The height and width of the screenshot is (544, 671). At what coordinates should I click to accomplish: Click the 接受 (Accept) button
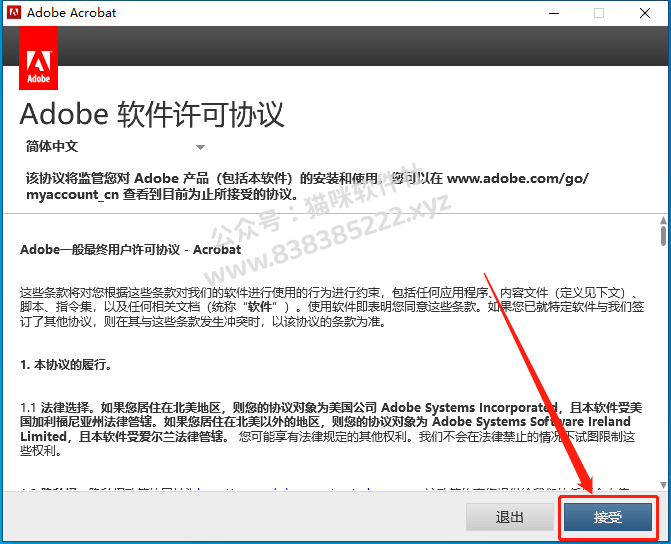[608, 517]
